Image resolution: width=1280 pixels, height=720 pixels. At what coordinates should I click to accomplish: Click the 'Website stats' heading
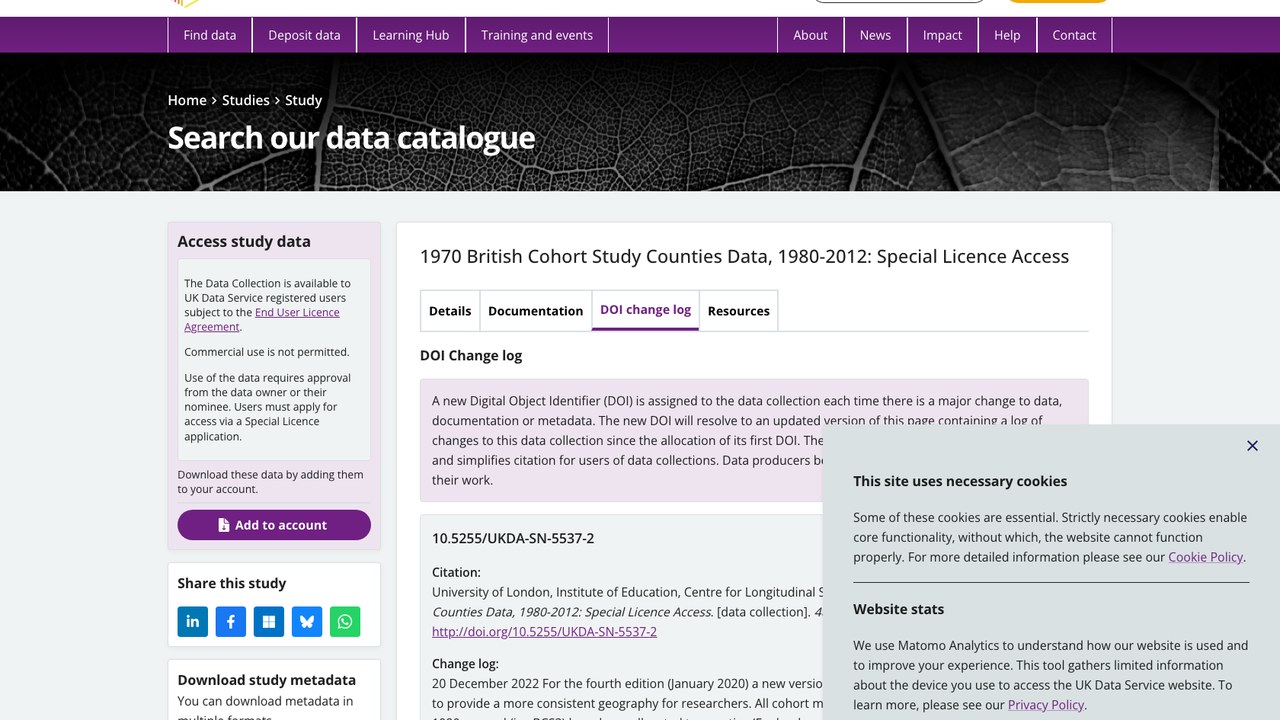click(898, 609)
